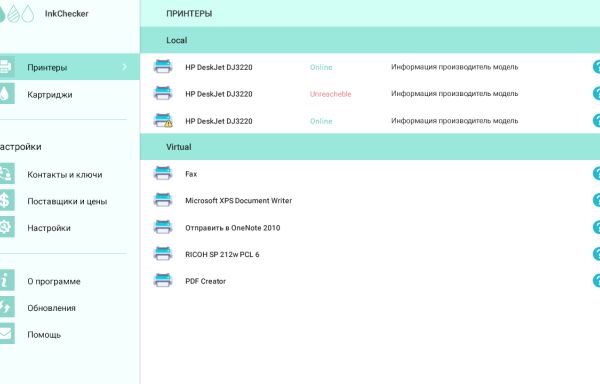Viewport: 600px width, 384px height.
Task: Click the О программе info icon
Action: coord(7,280)
